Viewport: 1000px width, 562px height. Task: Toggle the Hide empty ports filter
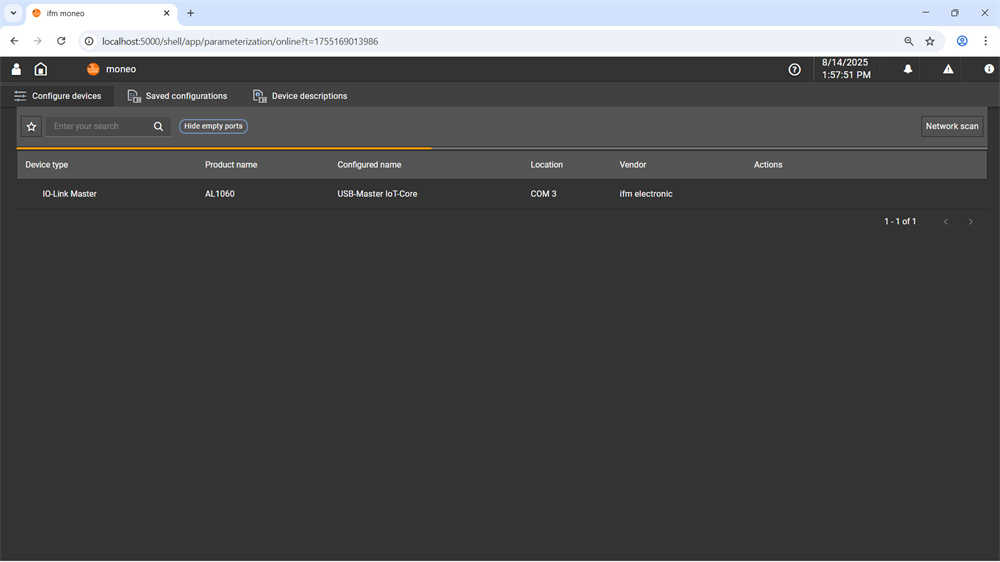(213, 126)
